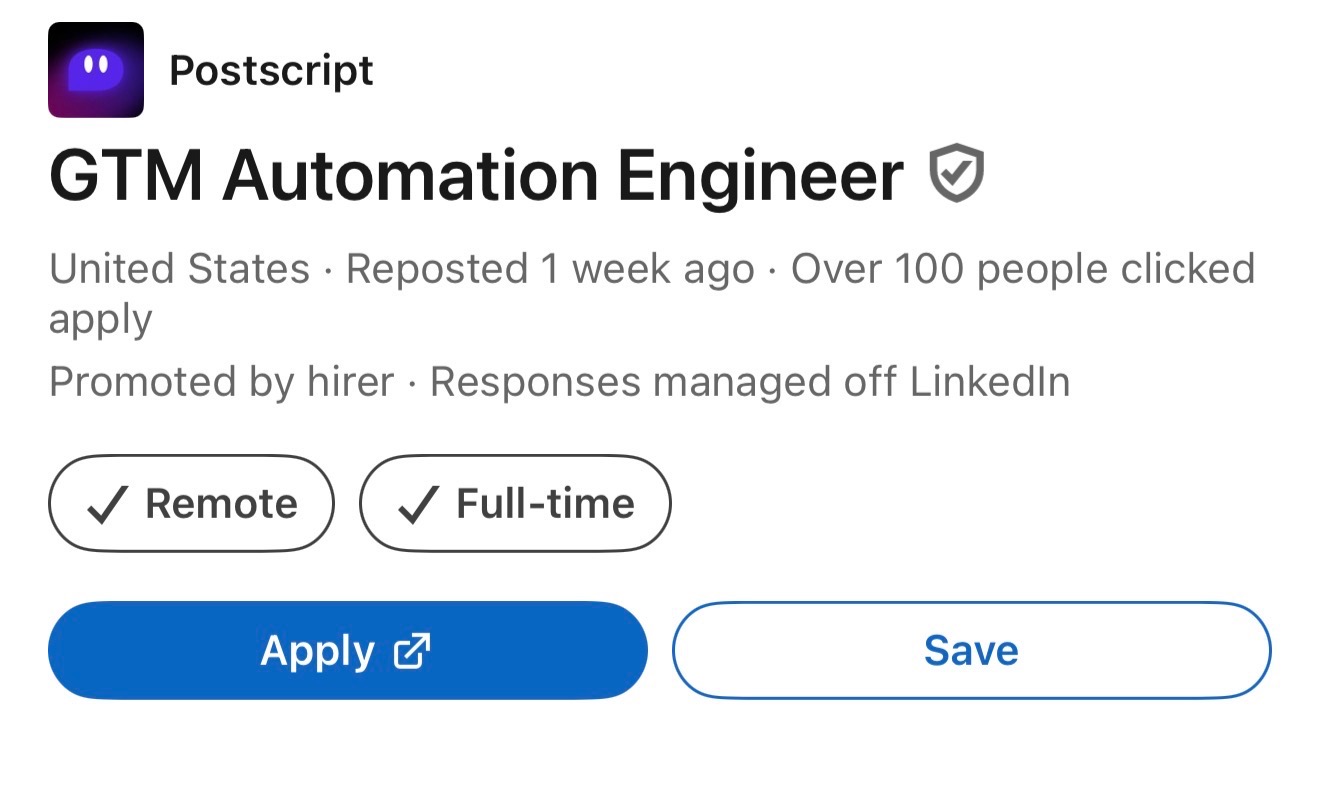Click the verified shield badge
The image size is (1320, 787).
[x=957, y=174]
